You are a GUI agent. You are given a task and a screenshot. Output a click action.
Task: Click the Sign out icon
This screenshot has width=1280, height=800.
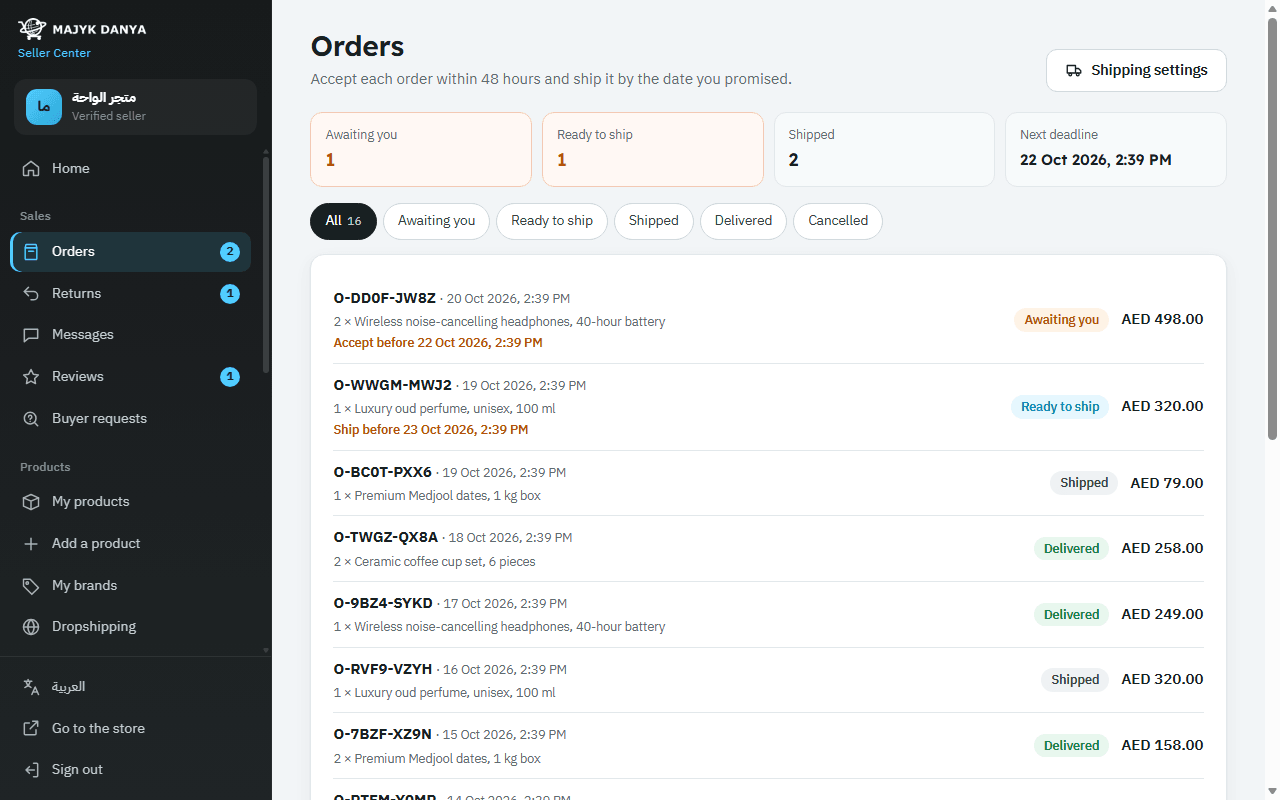[32, 770]
